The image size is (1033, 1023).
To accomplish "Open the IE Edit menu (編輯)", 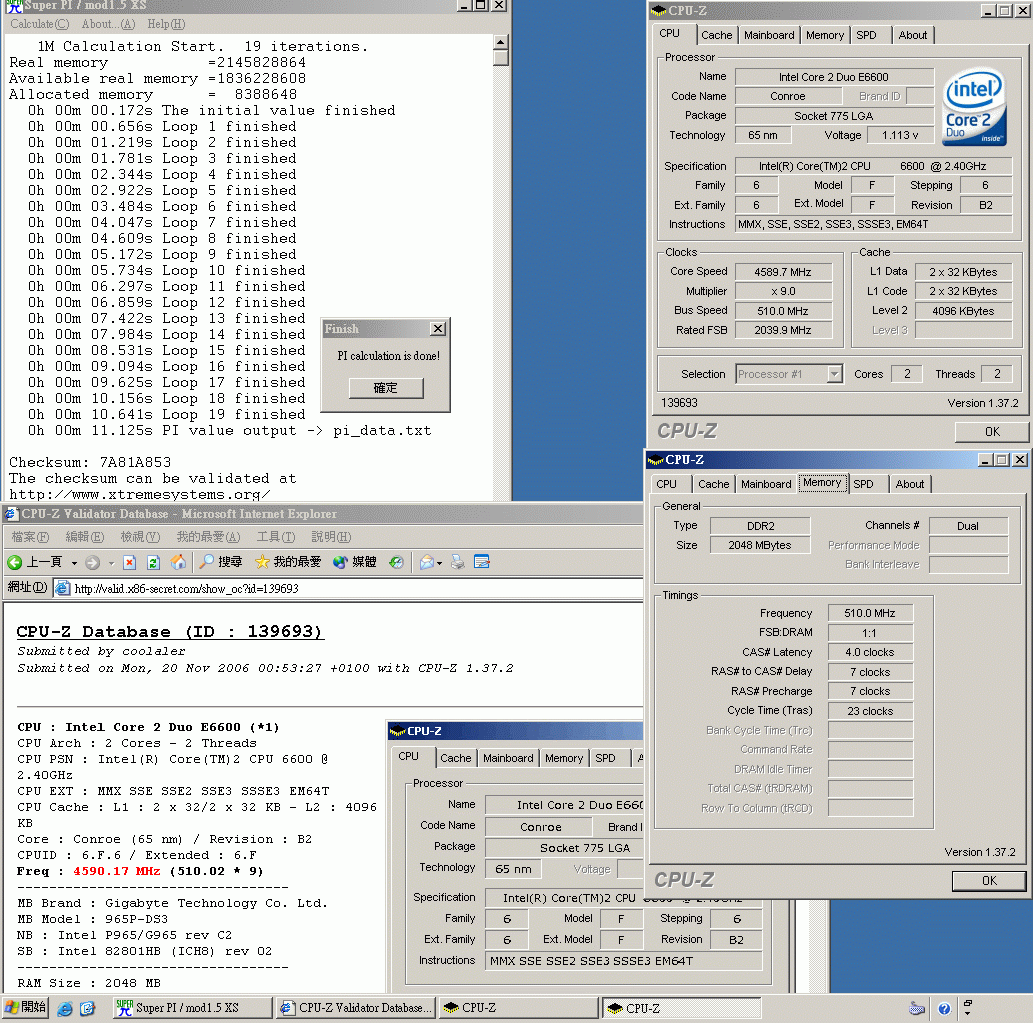I will [x=85, y=537].
